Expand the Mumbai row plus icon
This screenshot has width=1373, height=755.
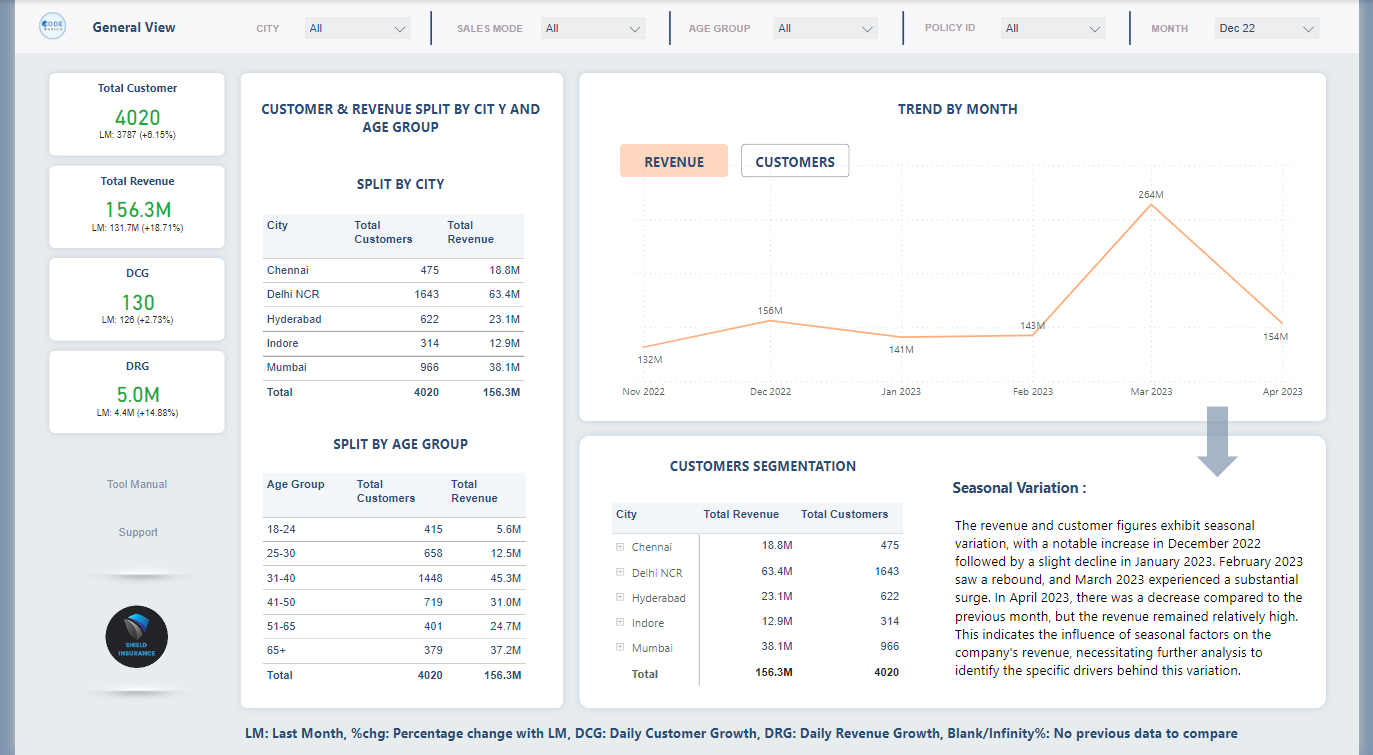click(x=620, y=648)
